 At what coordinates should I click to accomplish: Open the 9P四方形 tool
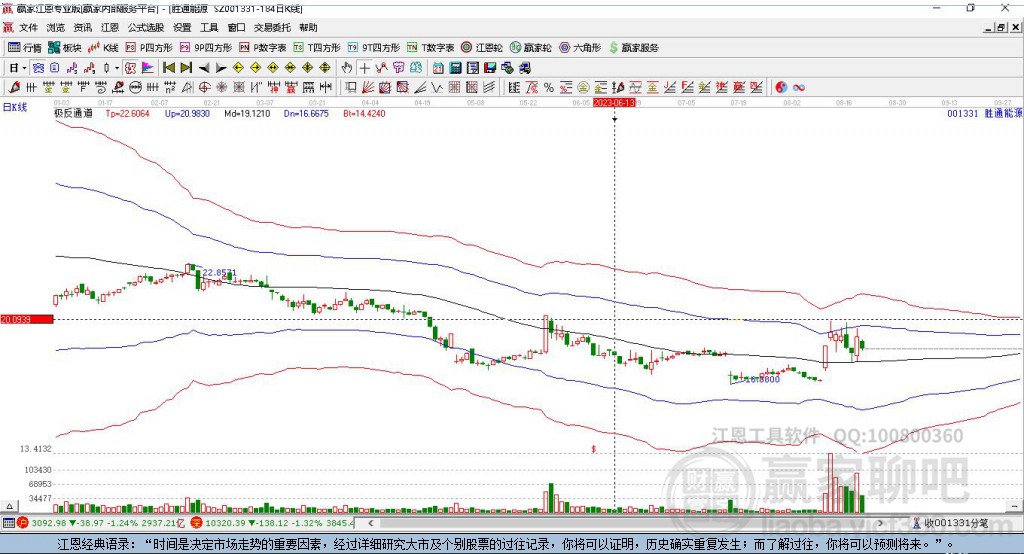[x=206, y=48]
